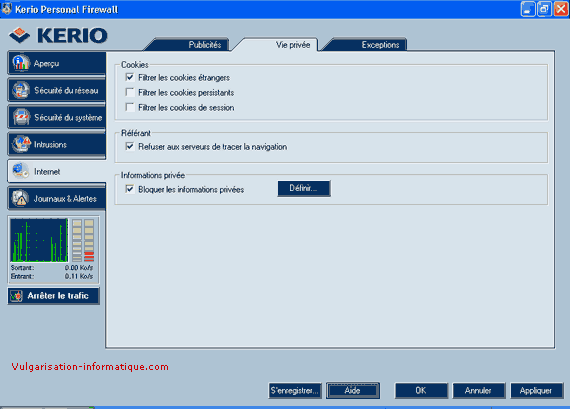
Task: Click the green traffic graph
Action: coord(39,240)
